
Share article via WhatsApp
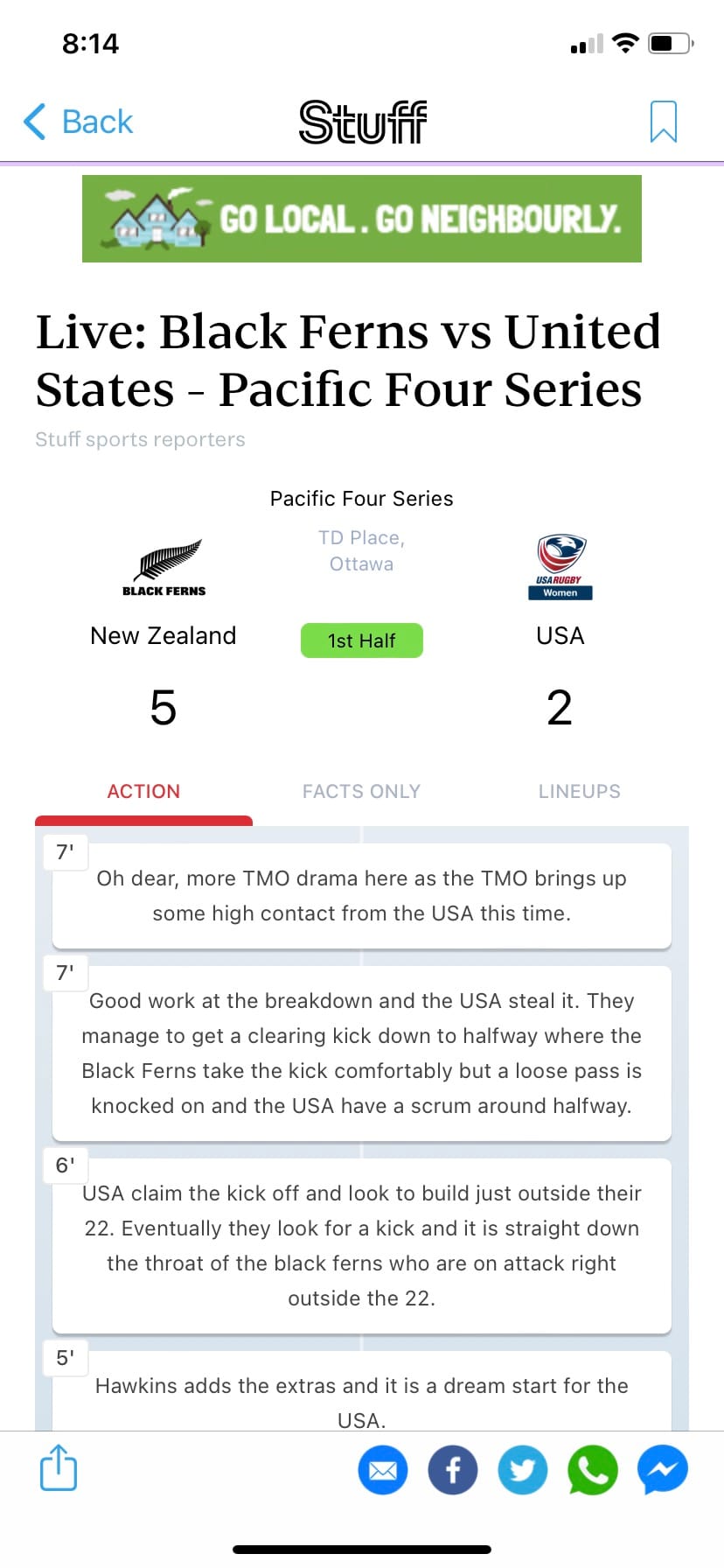click(593, 1470)
